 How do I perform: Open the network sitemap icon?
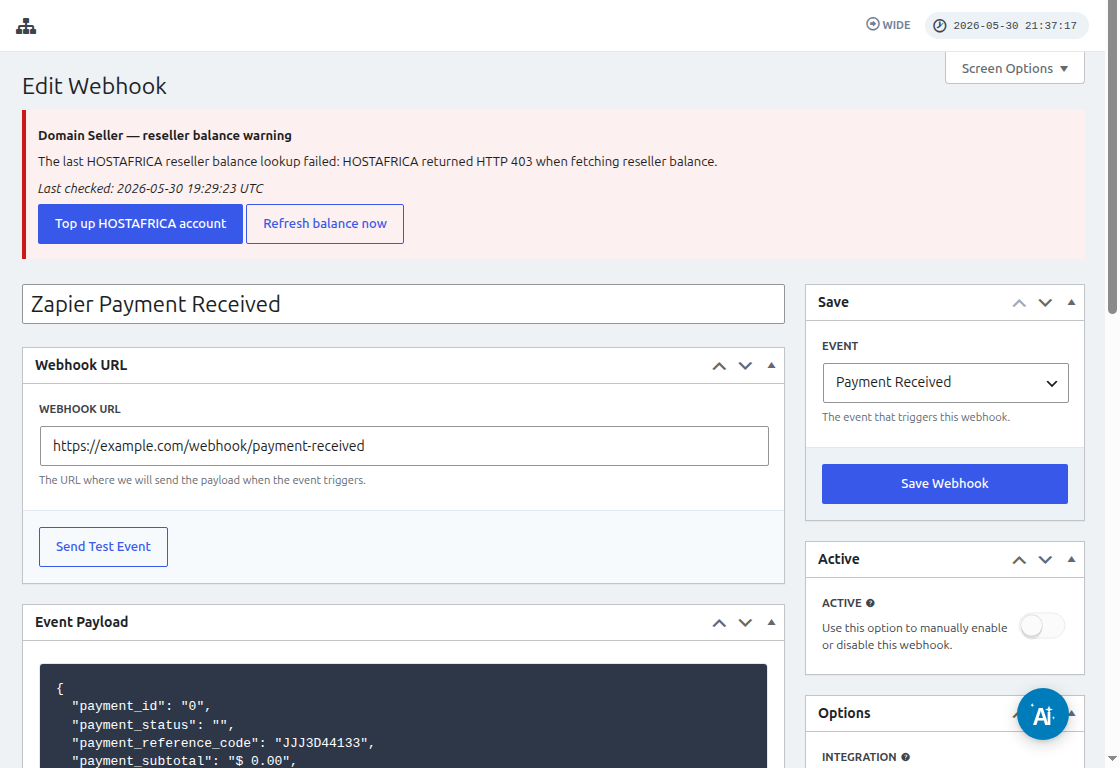click(26, 26)
